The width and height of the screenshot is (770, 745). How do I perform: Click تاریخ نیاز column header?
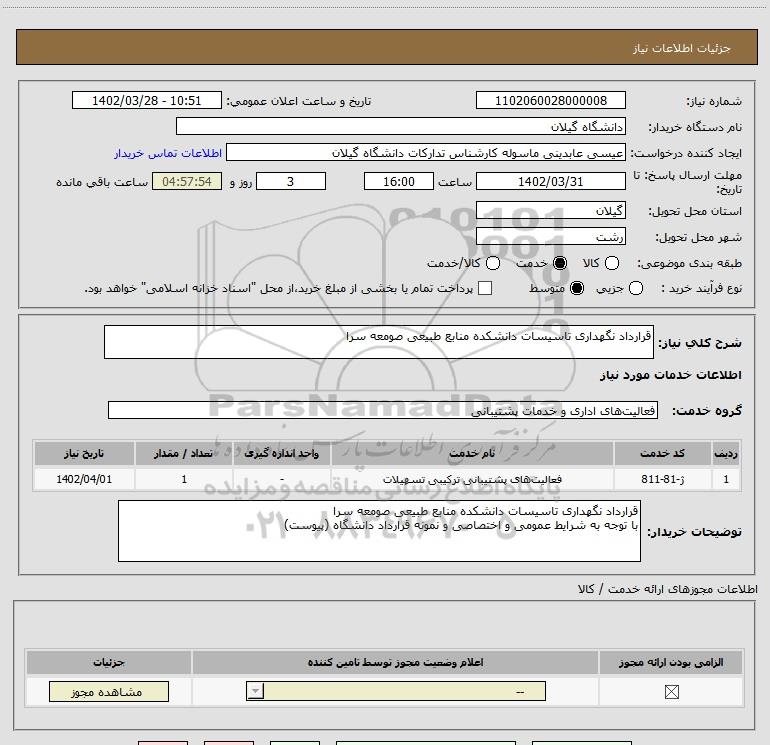(84, 453)
